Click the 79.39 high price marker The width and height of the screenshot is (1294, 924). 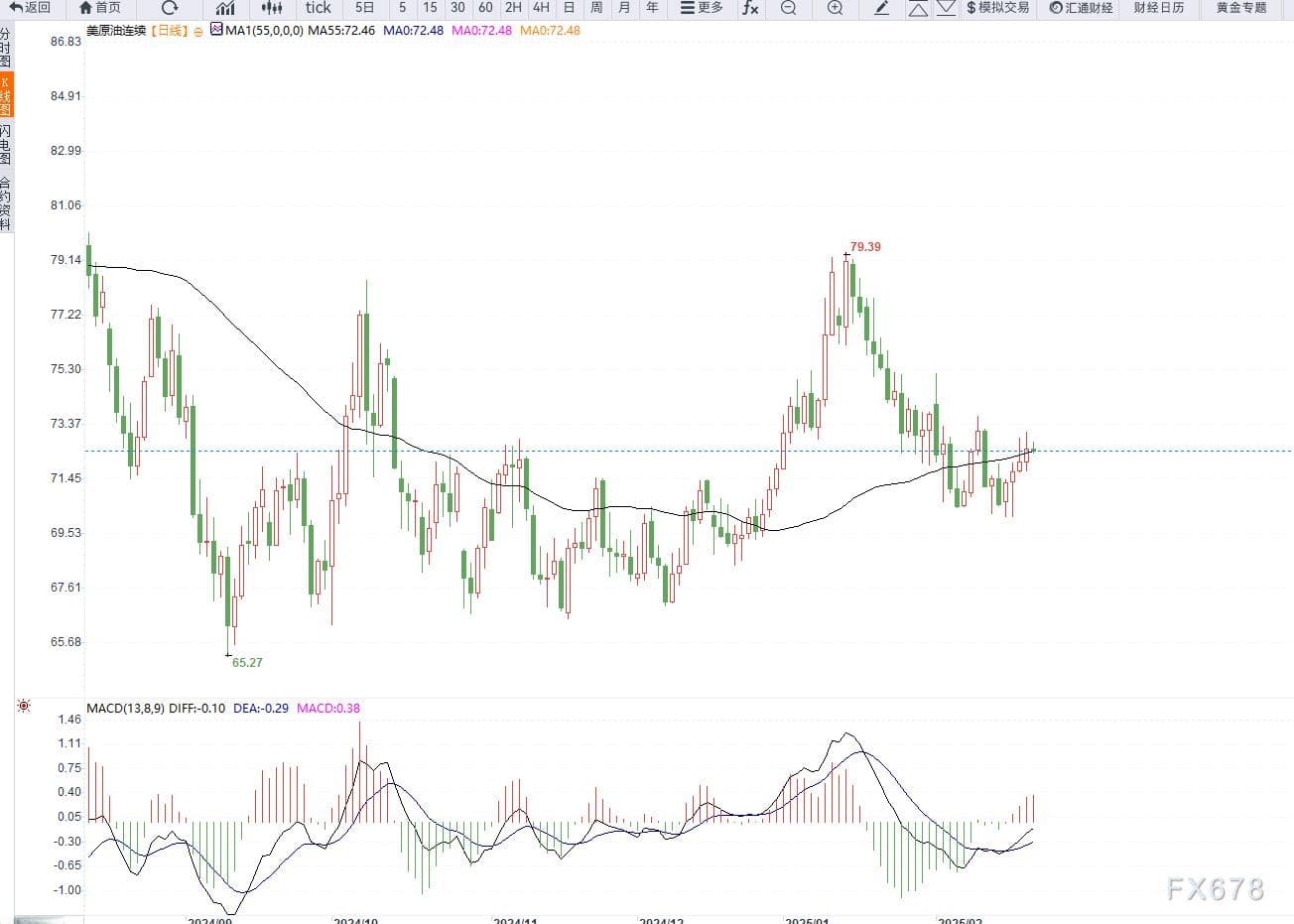(x=865, y=247)
